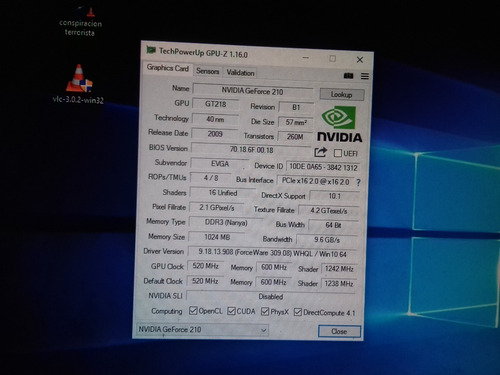Click the Bus Interface field PCIe x16
Screen dimensions: 500x375
pyautogui.click(x=315, y=181)
